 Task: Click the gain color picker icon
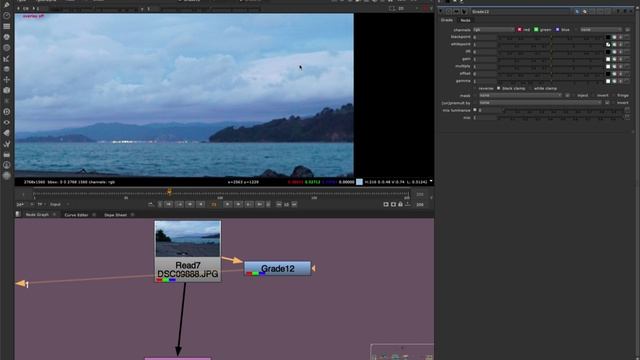[x=614, y=59]
